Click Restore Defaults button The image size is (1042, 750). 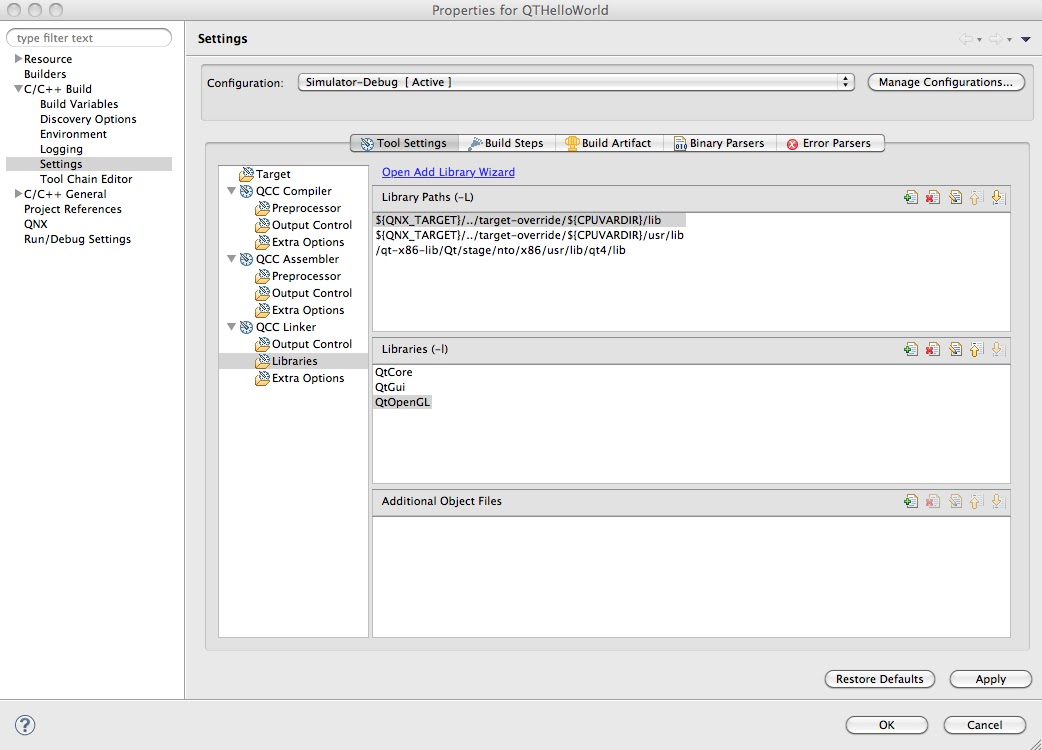[879, 679]
